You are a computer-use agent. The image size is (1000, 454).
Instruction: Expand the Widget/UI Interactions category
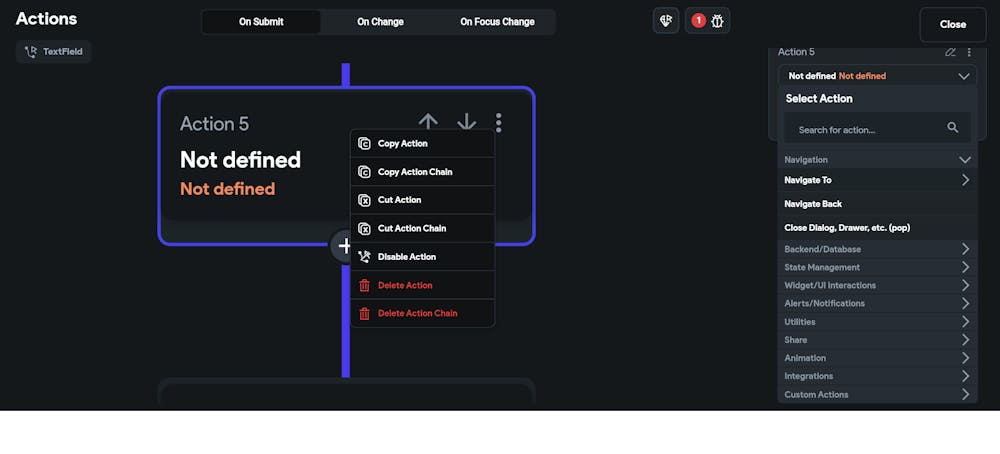pyautogui.click(x=878, y=285)
